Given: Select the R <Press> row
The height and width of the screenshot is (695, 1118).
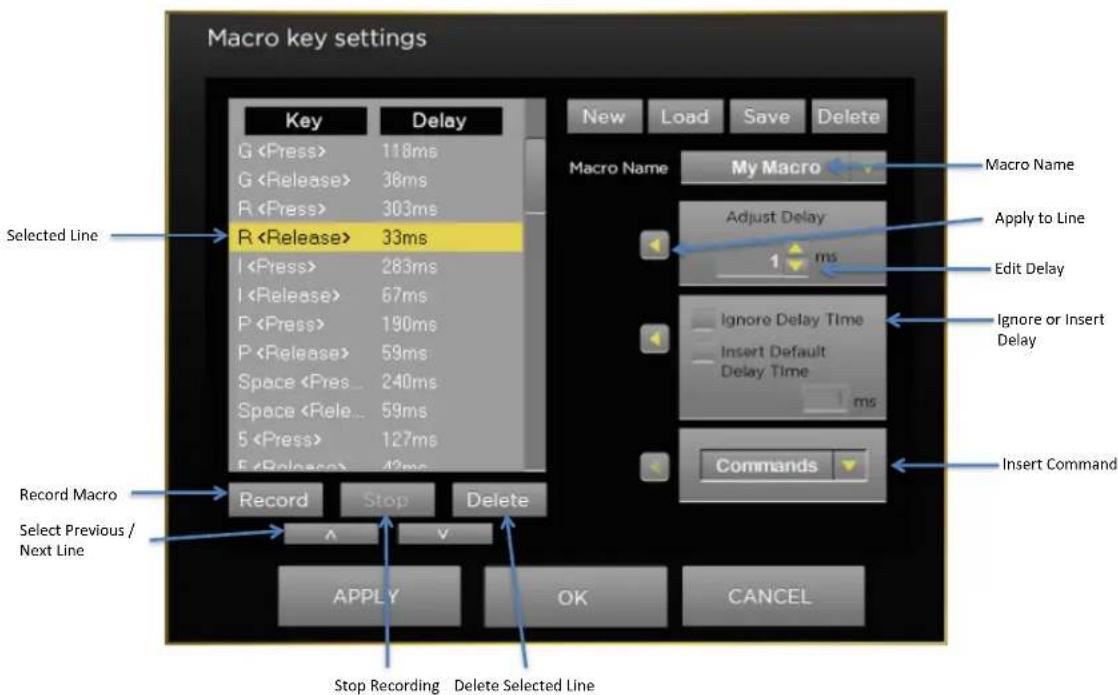Looking at the screenshot, I should pos(376,209).
